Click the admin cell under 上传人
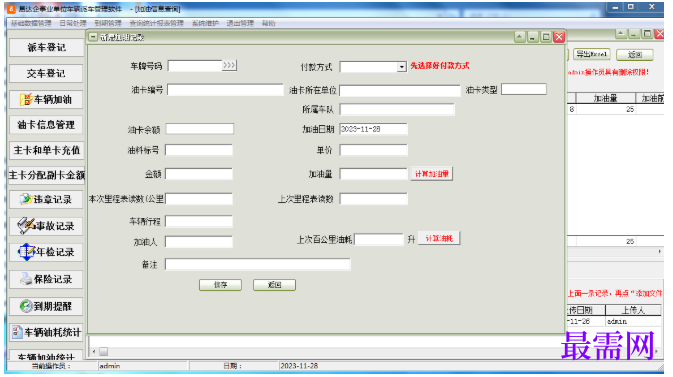Screen dimensions: 673x377 (634, 321)
